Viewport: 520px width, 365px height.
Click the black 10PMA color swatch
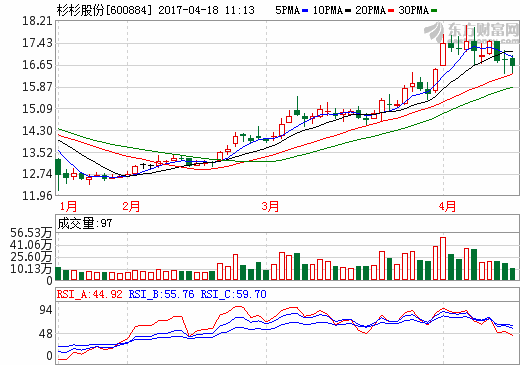point(348,11)
